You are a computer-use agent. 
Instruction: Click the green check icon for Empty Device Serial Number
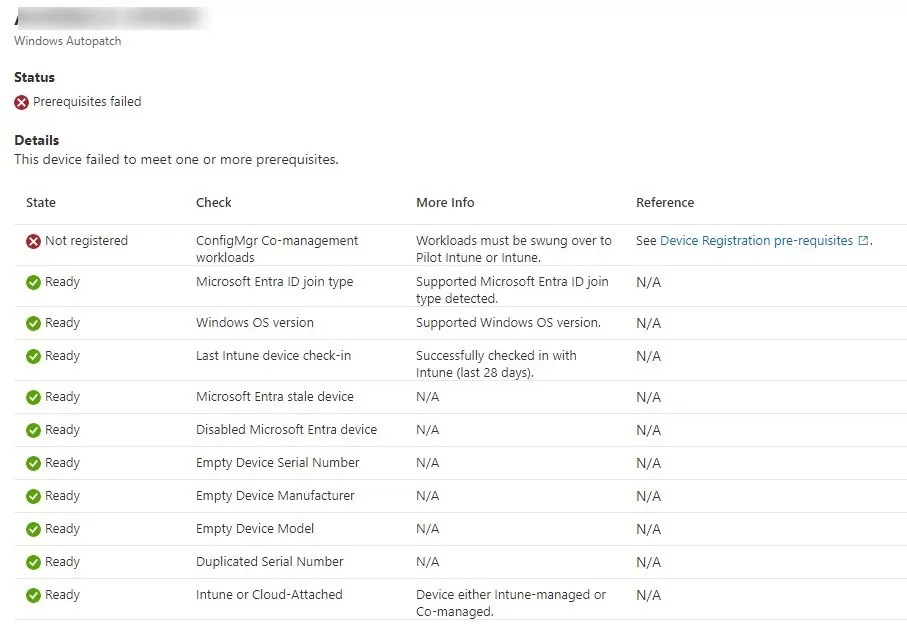tap(34, 463)
